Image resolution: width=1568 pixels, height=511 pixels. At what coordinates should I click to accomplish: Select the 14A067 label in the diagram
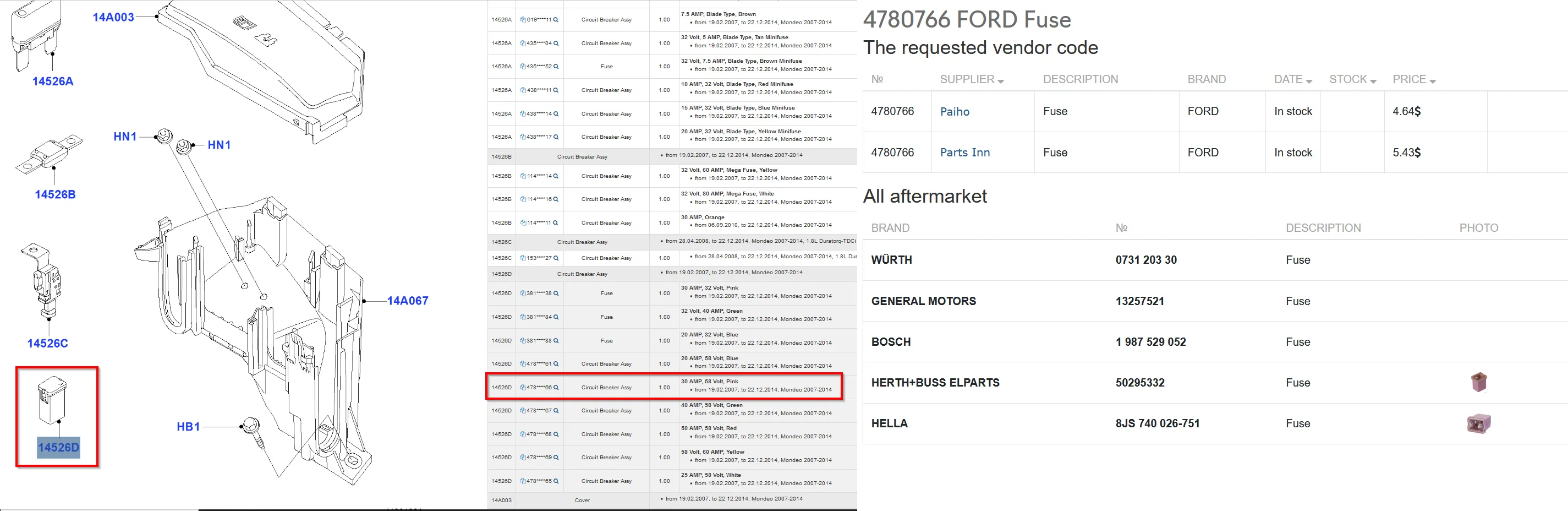(x=407, y=301)
